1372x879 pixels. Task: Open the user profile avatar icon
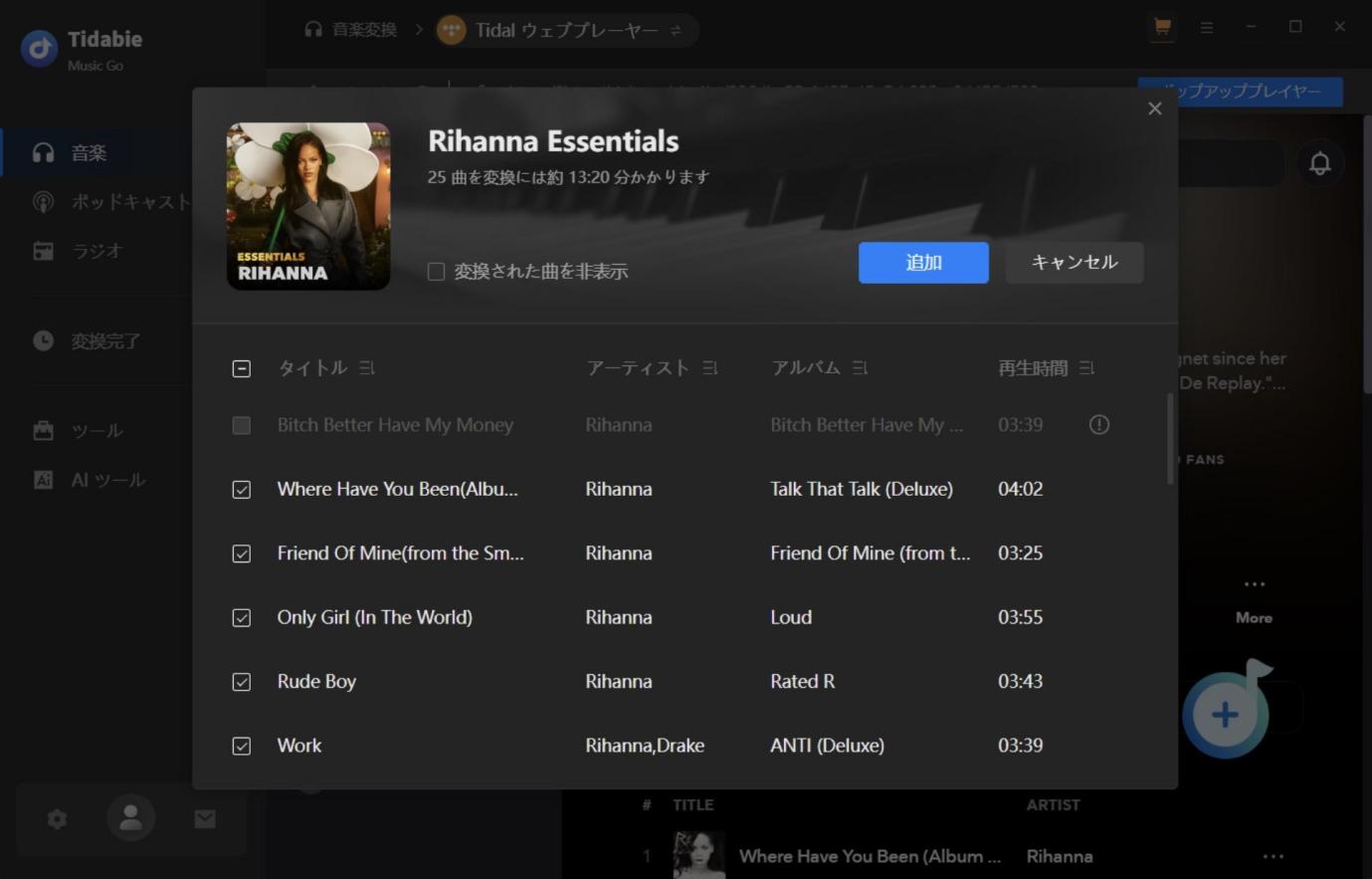[130, 818]
